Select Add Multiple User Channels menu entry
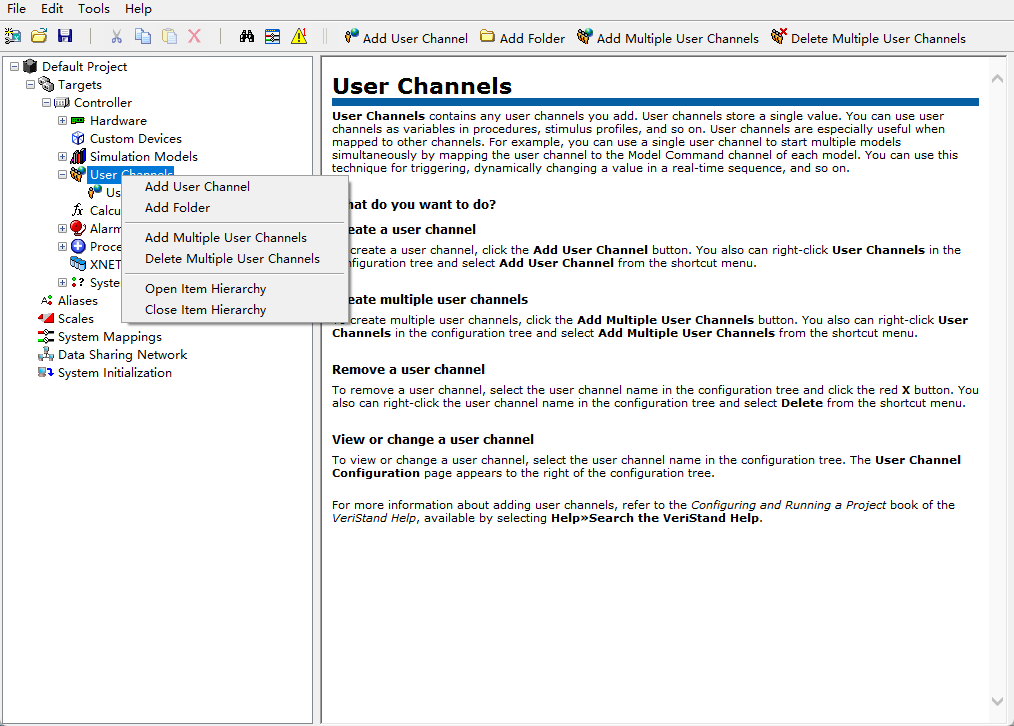 click(235, 237)
